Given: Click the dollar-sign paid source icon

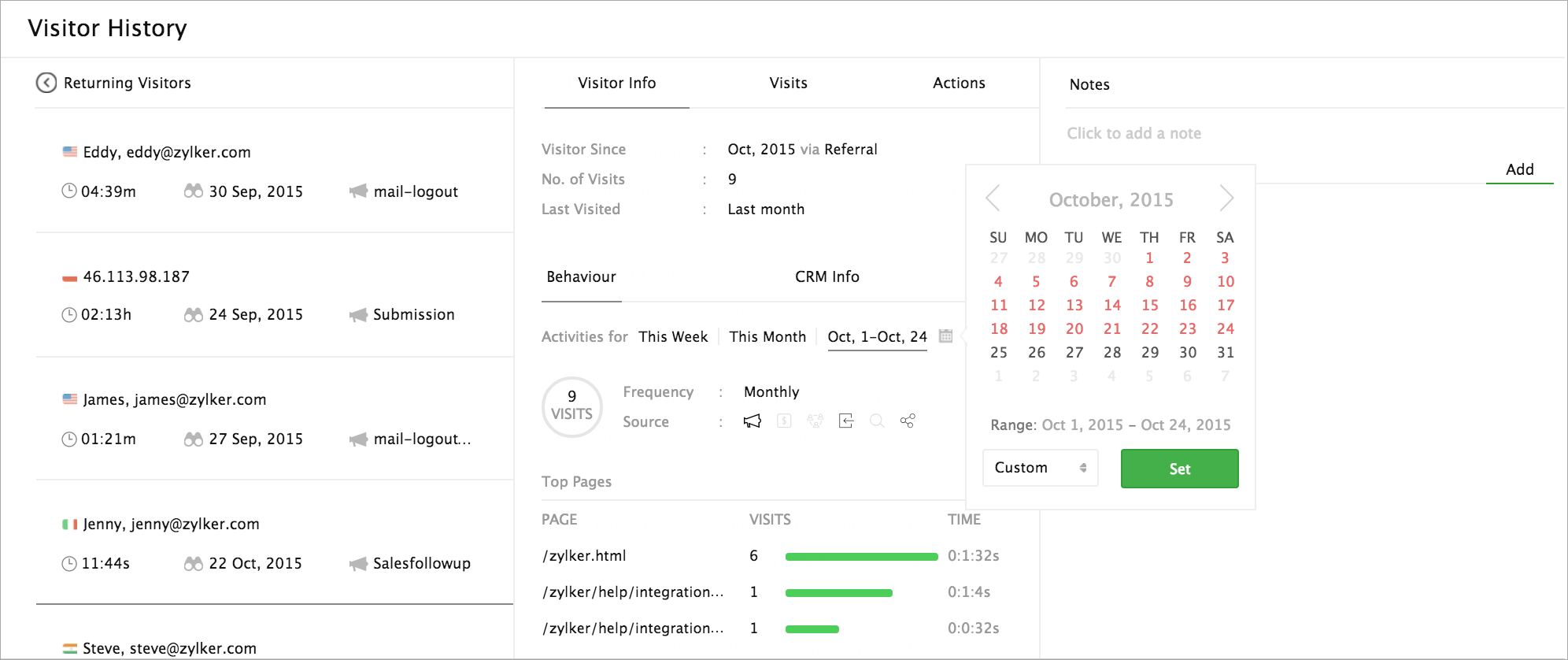Looking at the screenshot, I should click(x=784, y=421).
